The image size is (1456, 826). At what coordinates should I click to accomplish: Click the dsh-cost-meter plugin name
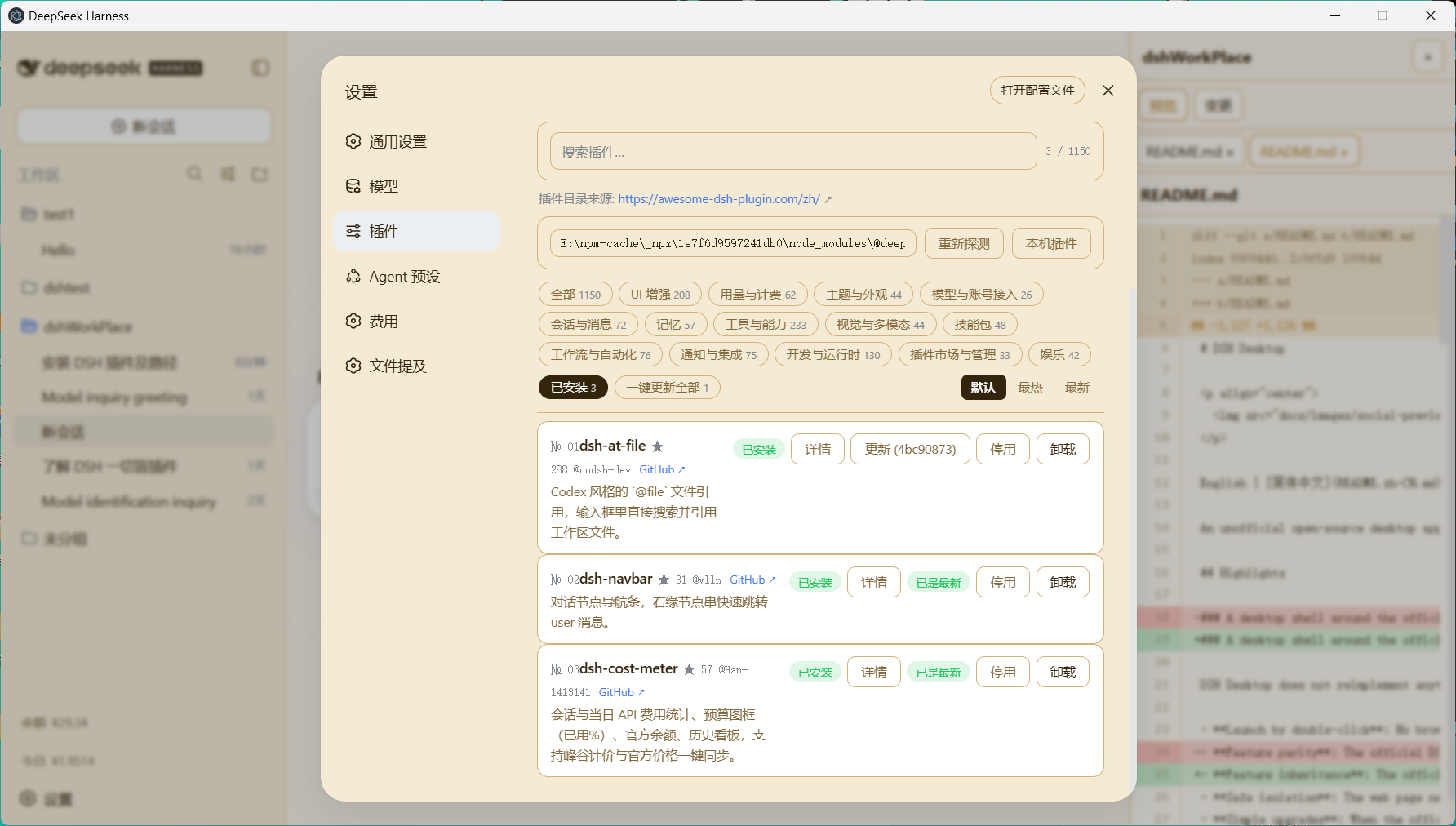628,668
